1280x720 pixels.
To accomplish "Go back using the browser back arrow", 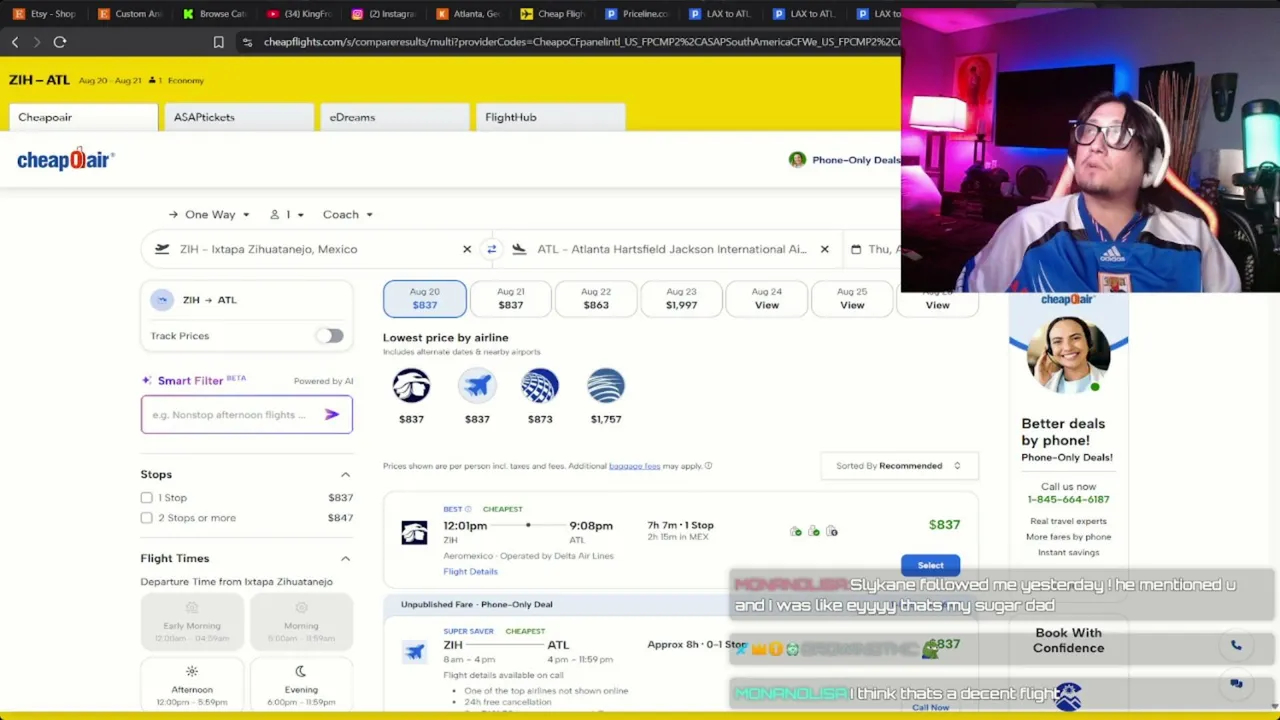I will (15, 42).
